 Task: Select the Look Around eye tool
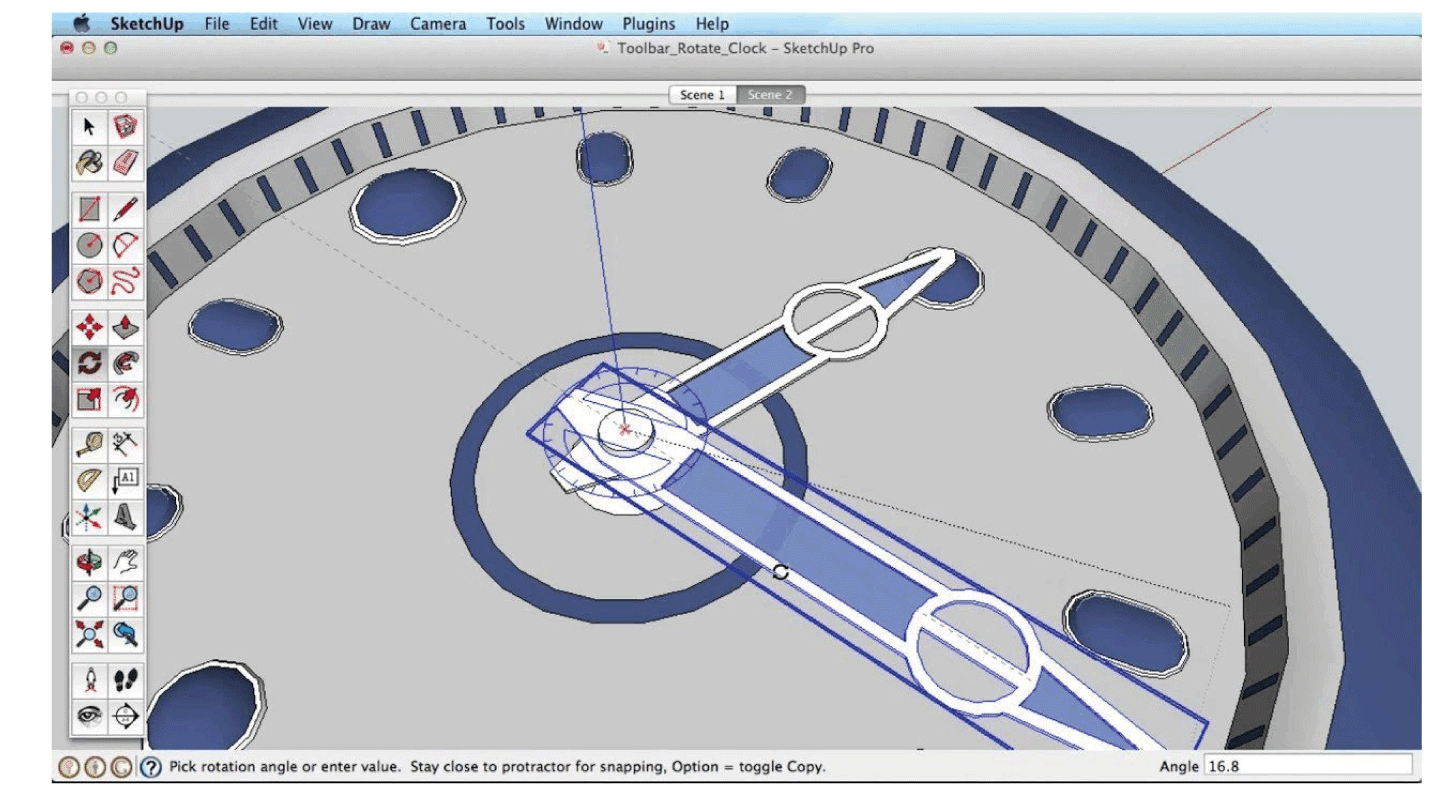coord(90,716)
